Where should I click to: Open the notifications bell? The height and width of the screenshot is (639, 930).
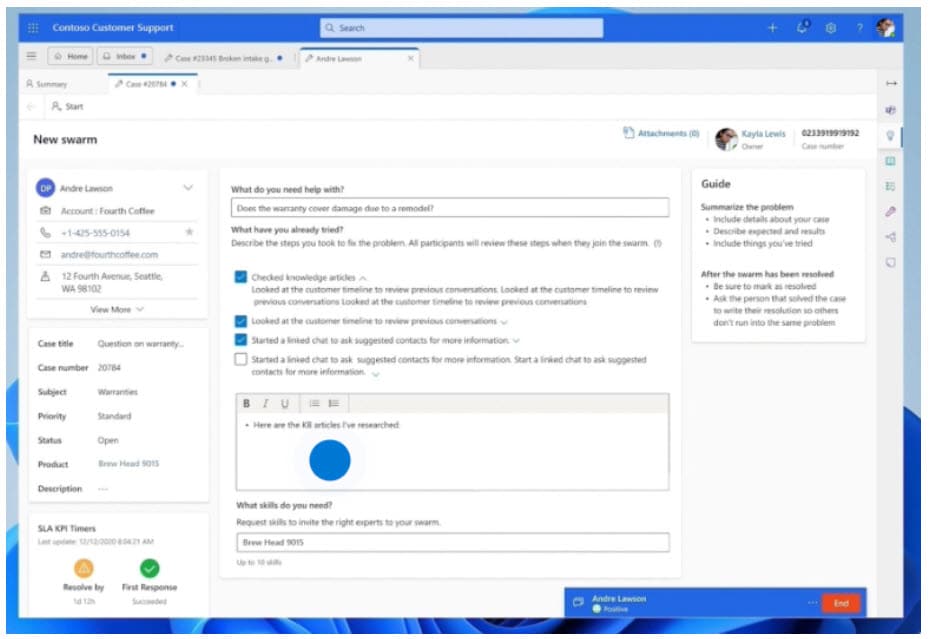[x=802, y=27]
